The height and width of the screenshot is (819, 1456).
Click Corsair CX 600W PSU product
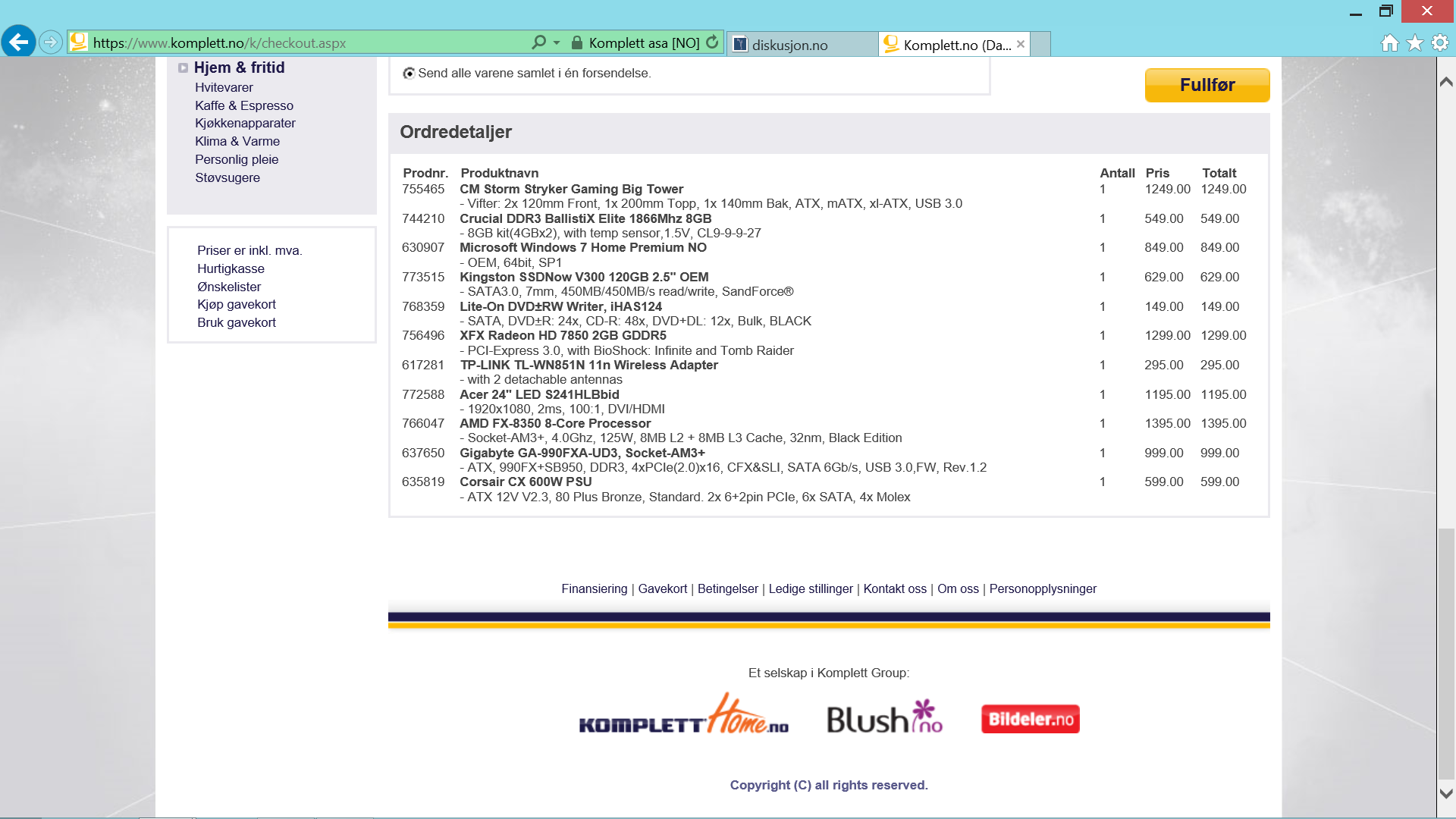pyautogui.click(x=526, y=482)
